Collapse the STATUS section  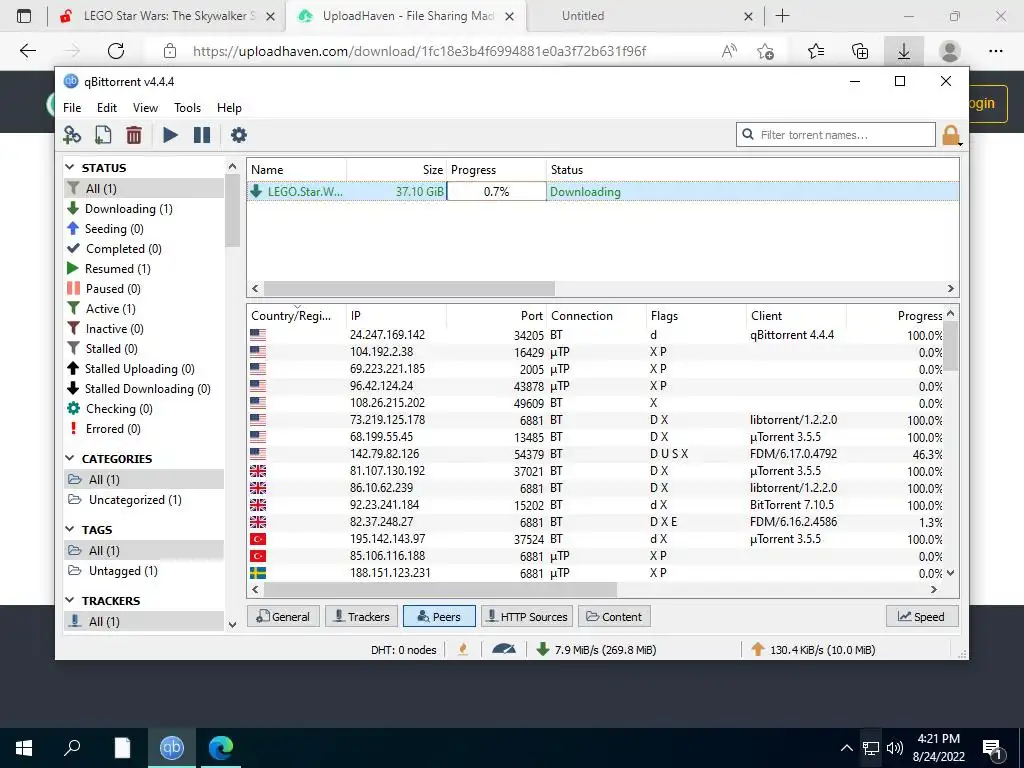tap(70, 168)
